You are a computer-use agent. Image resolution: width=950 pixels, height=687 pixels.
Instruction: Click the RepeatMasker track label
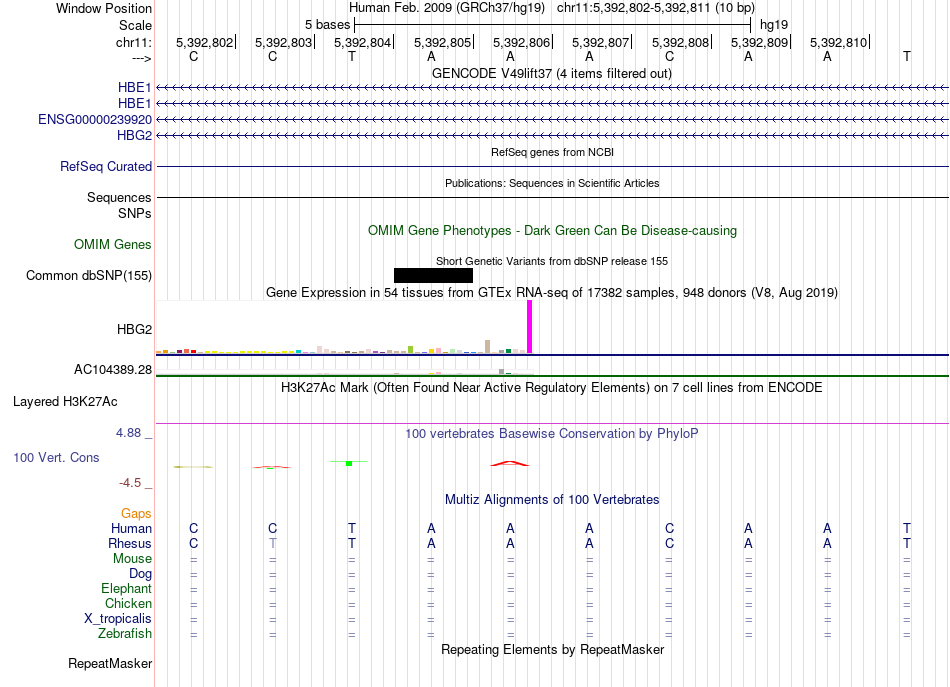[x=110, y=663]
